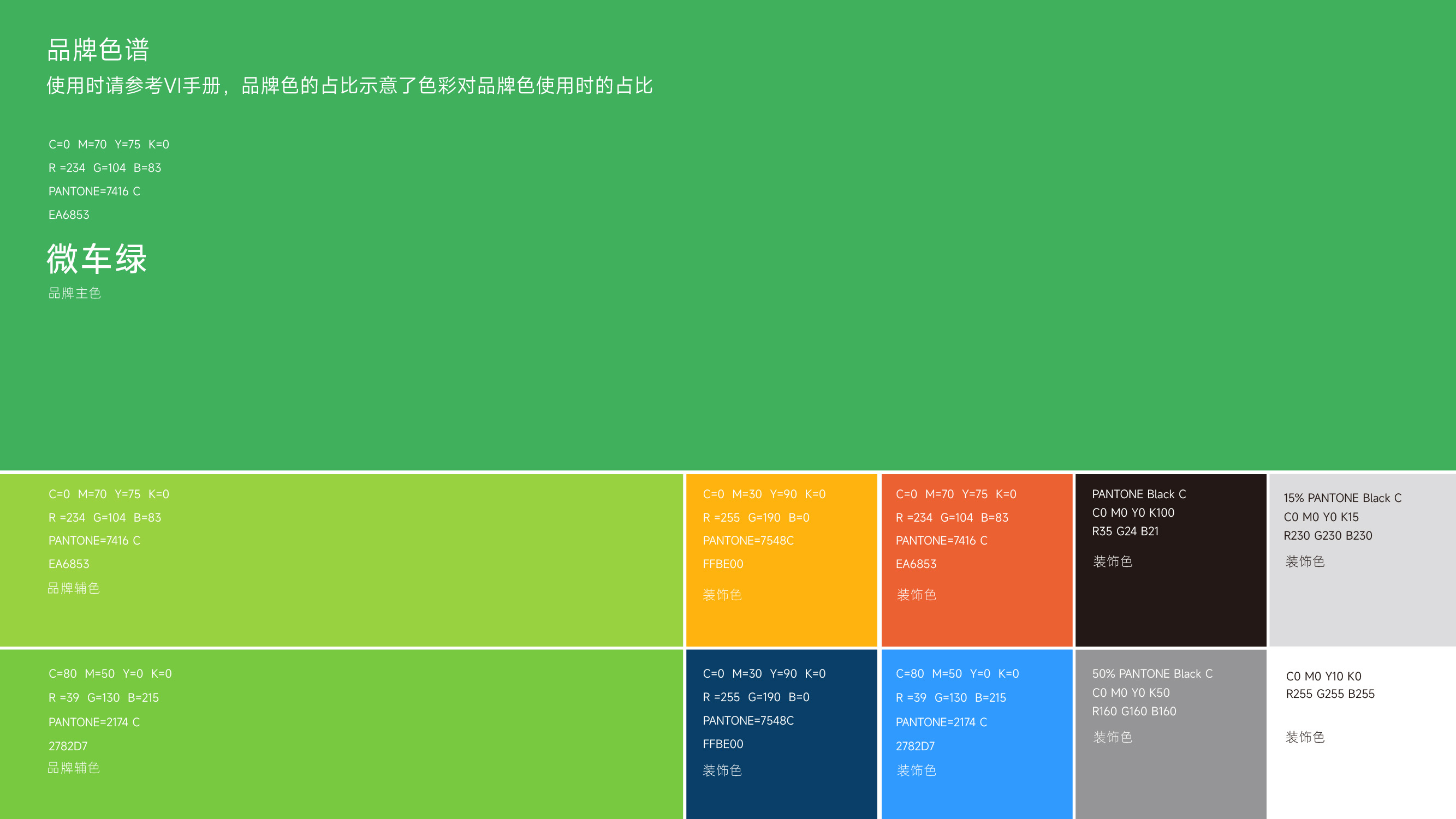Screen dimensions: 1456x819
Task: Click 品牌辅色 in the lime green block
Action: 74,588
